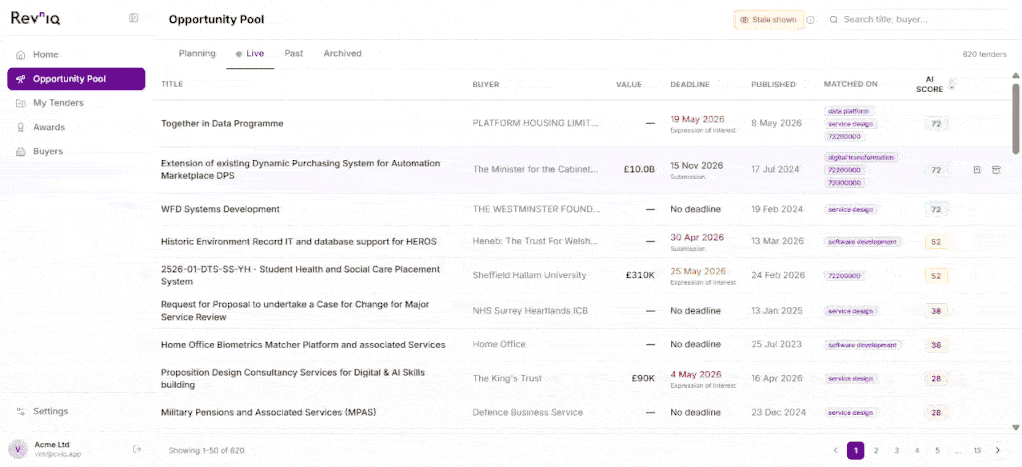Click buyer NHS Surrey Heartlands ICB
The height and width of the screenshot is (467, 1022).
tap(530, 310)
